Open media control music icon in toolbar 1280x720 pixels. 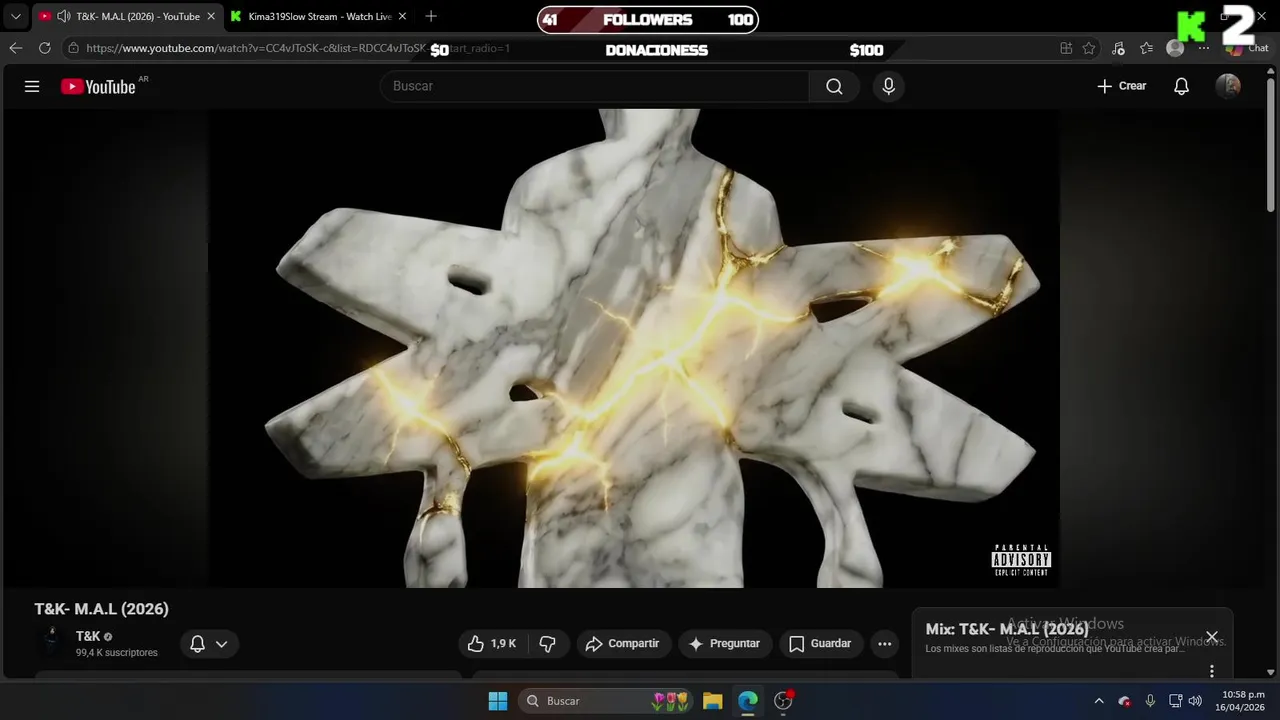point(1118,48)
